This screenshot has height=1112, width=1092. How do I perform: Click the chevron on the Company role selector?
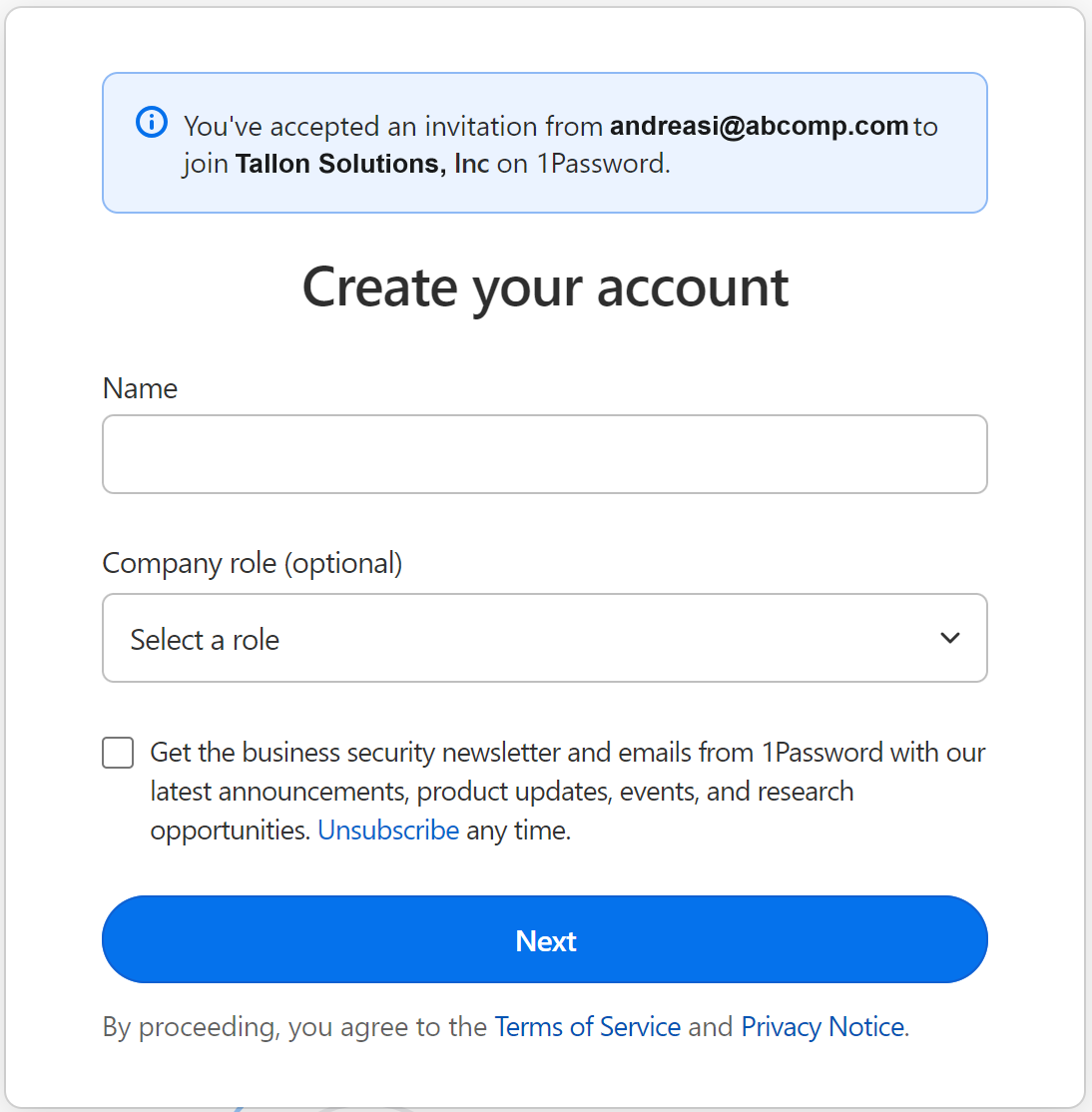coord(950,638)
